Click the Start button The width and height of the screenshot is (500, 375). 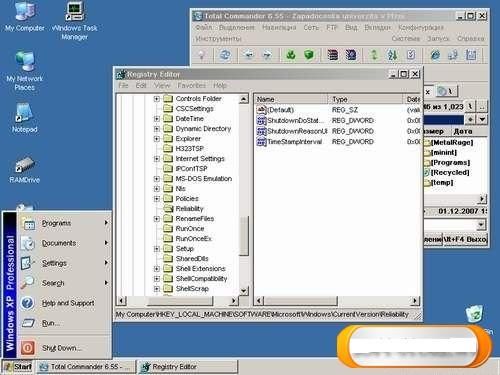click(x=17, y=367)
